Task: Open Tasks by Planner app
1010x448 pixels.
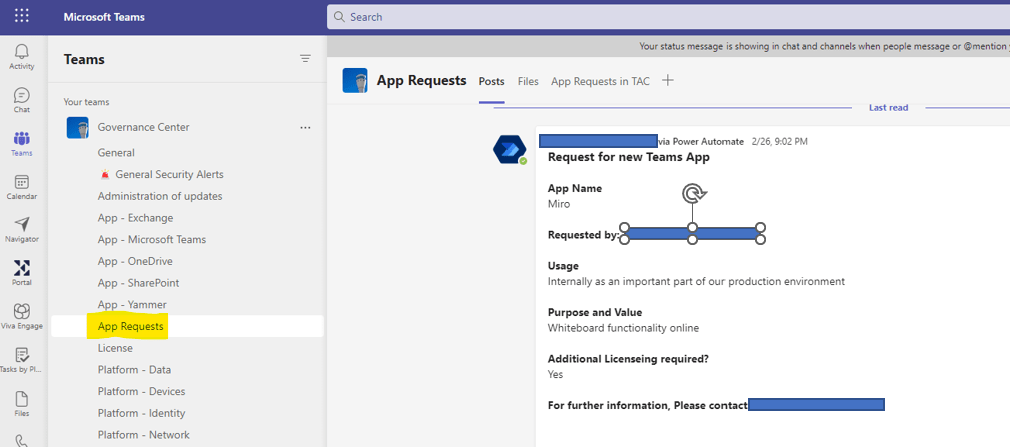Action: [21, 360]
